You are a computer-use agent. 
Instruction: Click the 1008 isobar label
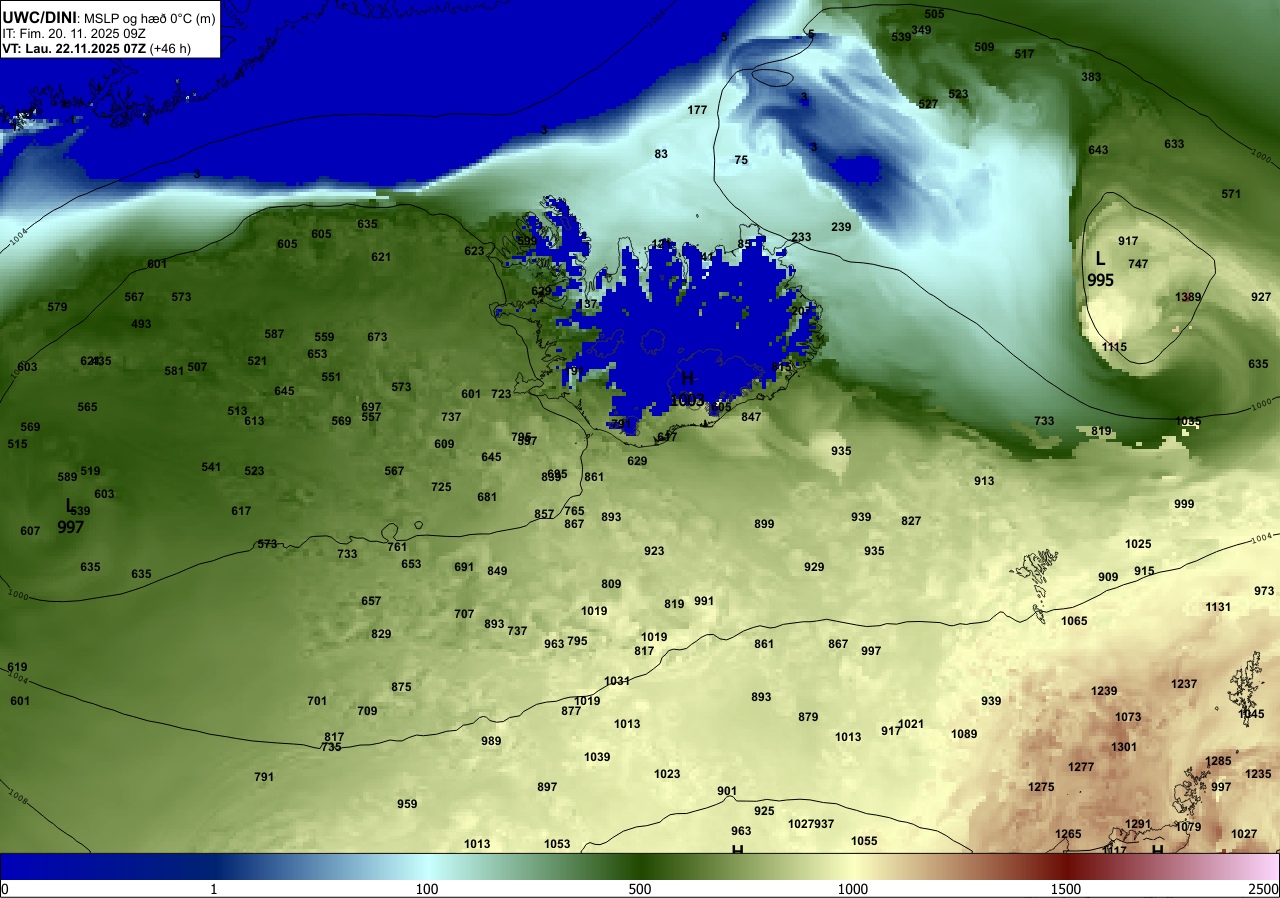coord(18,796)
